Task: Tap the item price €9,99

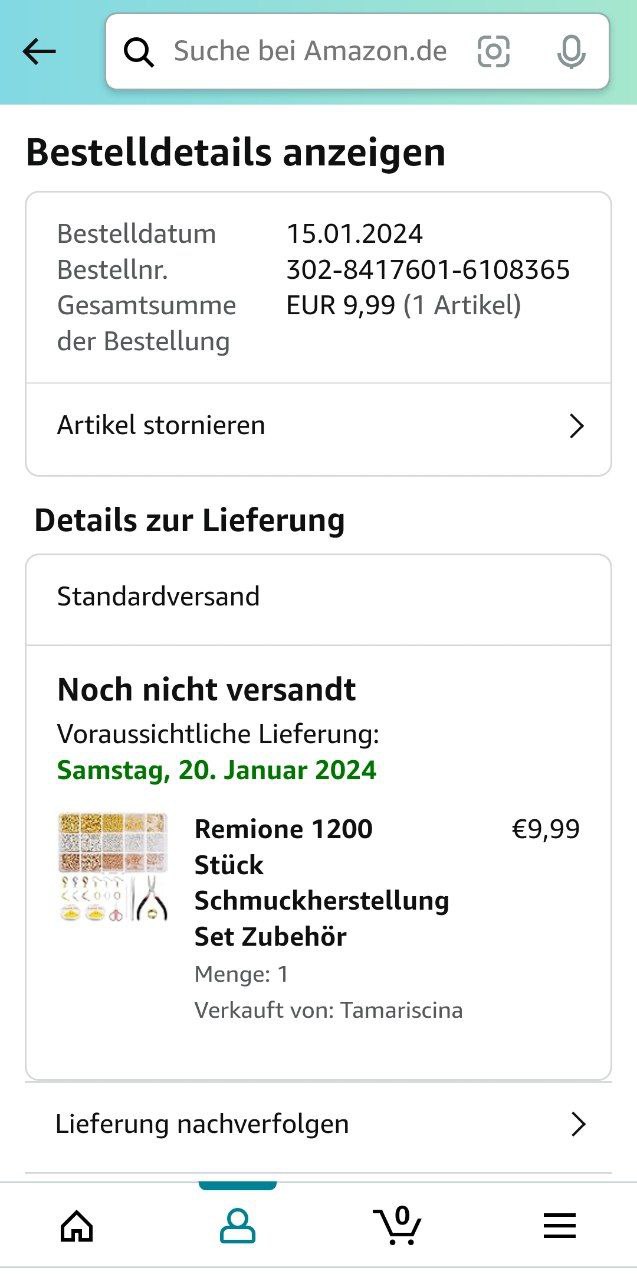Action: tap(545, 829)
